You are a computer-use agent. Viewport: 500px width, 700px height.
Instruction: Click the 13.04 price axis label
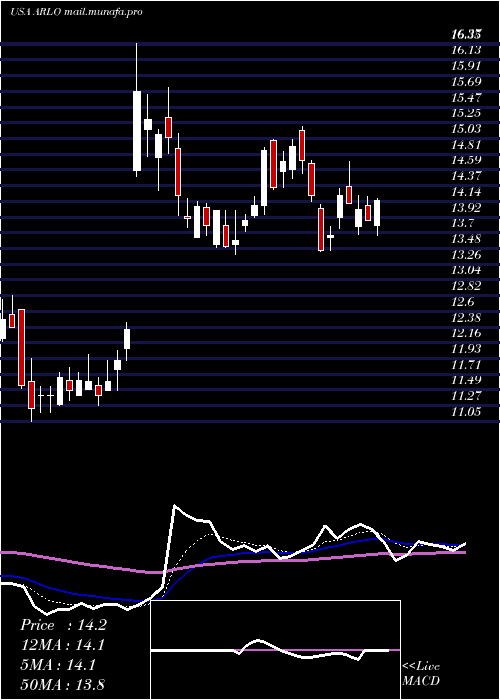click(x=467, y=270)
